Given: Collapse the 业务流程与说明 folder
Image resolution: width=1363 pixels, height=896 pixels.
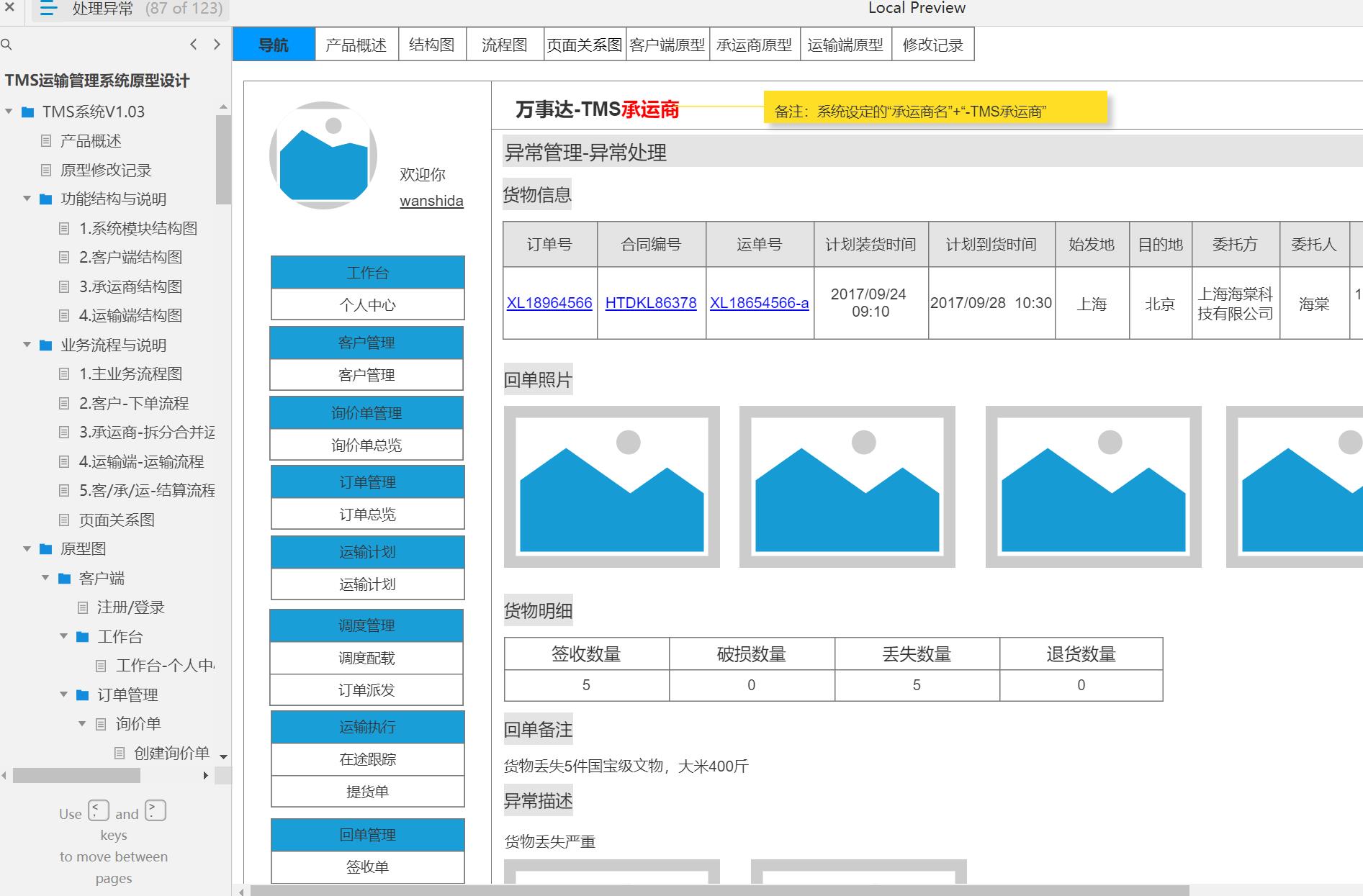Looking at the screenshot, I should tap(27, 345).
